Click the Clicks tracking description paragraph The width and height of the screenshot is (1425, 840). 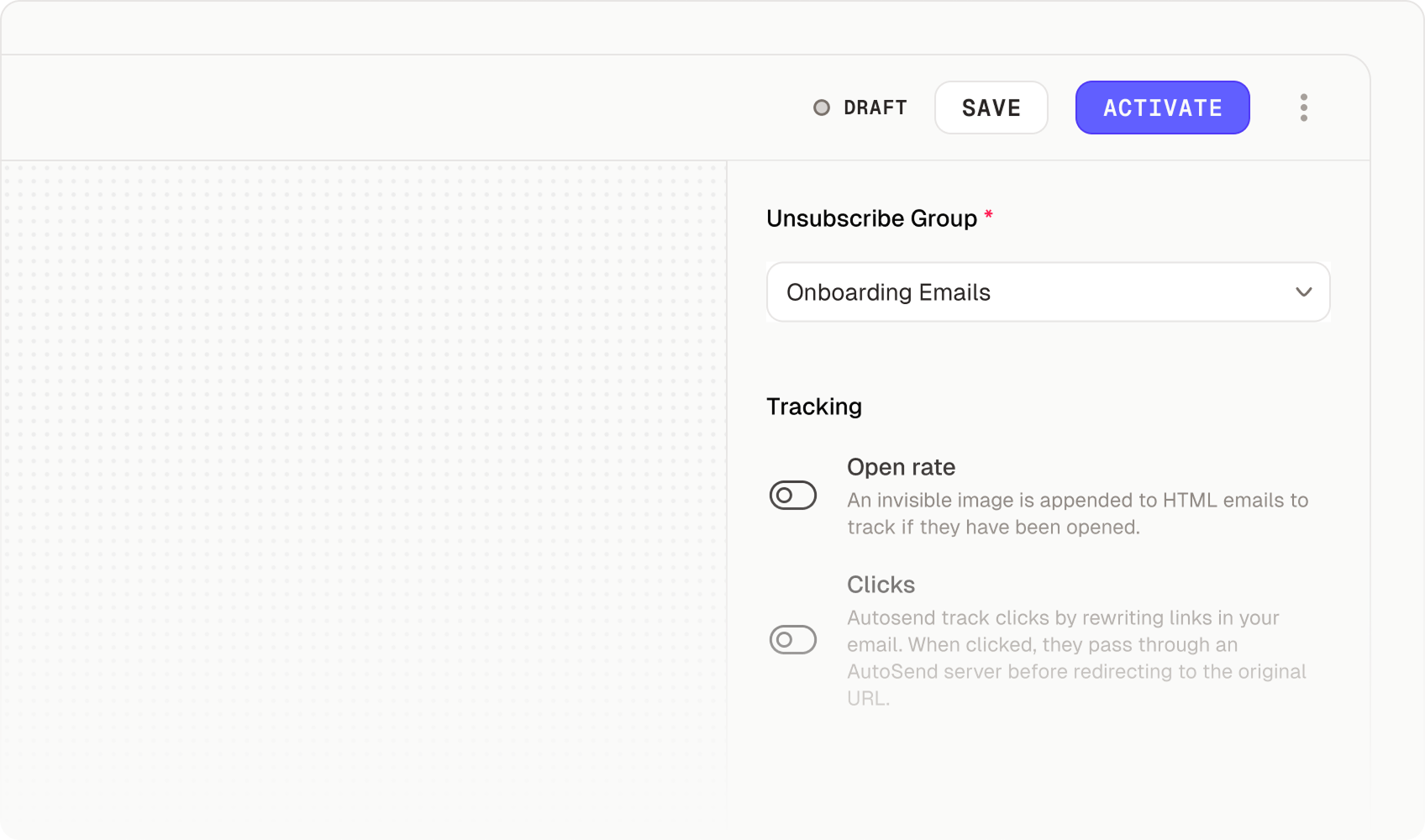point(1075,658)
